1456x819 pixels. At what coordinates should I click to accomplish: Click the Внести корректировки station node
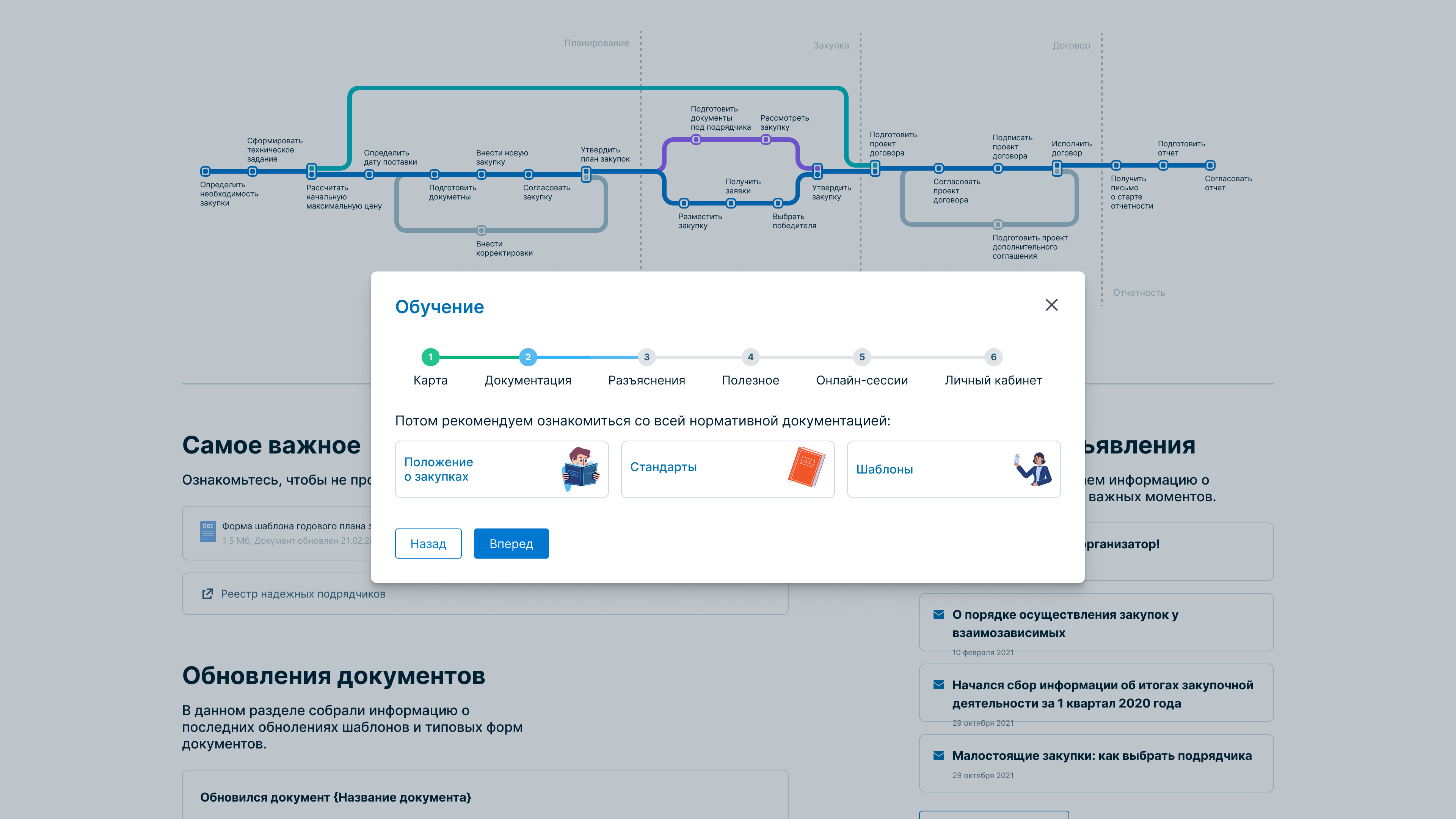click(481, 231)
